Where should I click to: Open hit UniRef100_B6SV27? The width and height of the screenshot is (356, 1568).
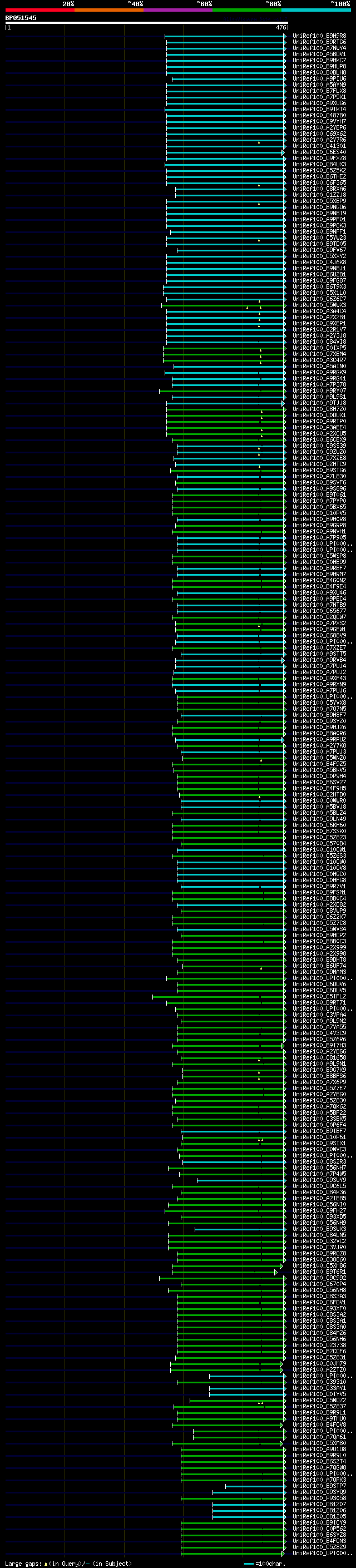coord(319,782)
